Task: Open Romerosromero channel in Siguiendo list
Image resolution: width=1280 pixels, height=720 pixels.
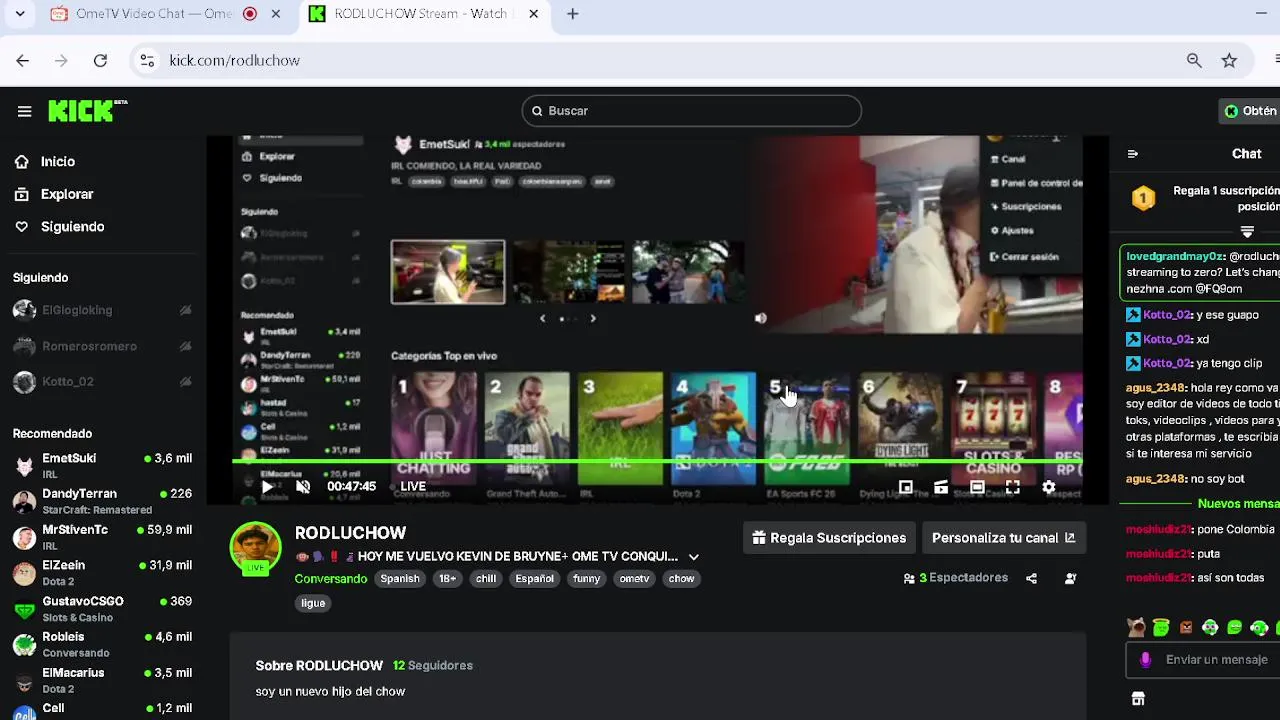Action: [x=102, y=346]
